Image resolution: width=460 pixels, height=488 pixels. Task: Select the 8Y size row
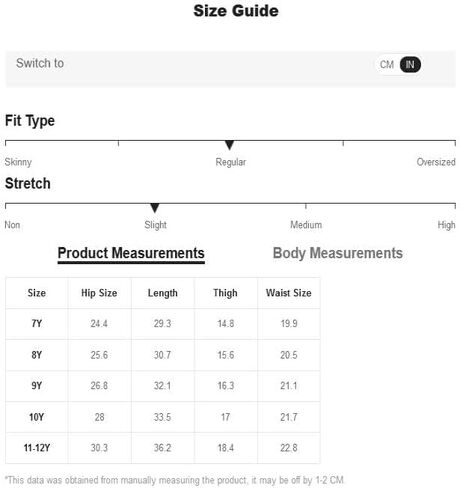tap(163, 355)
